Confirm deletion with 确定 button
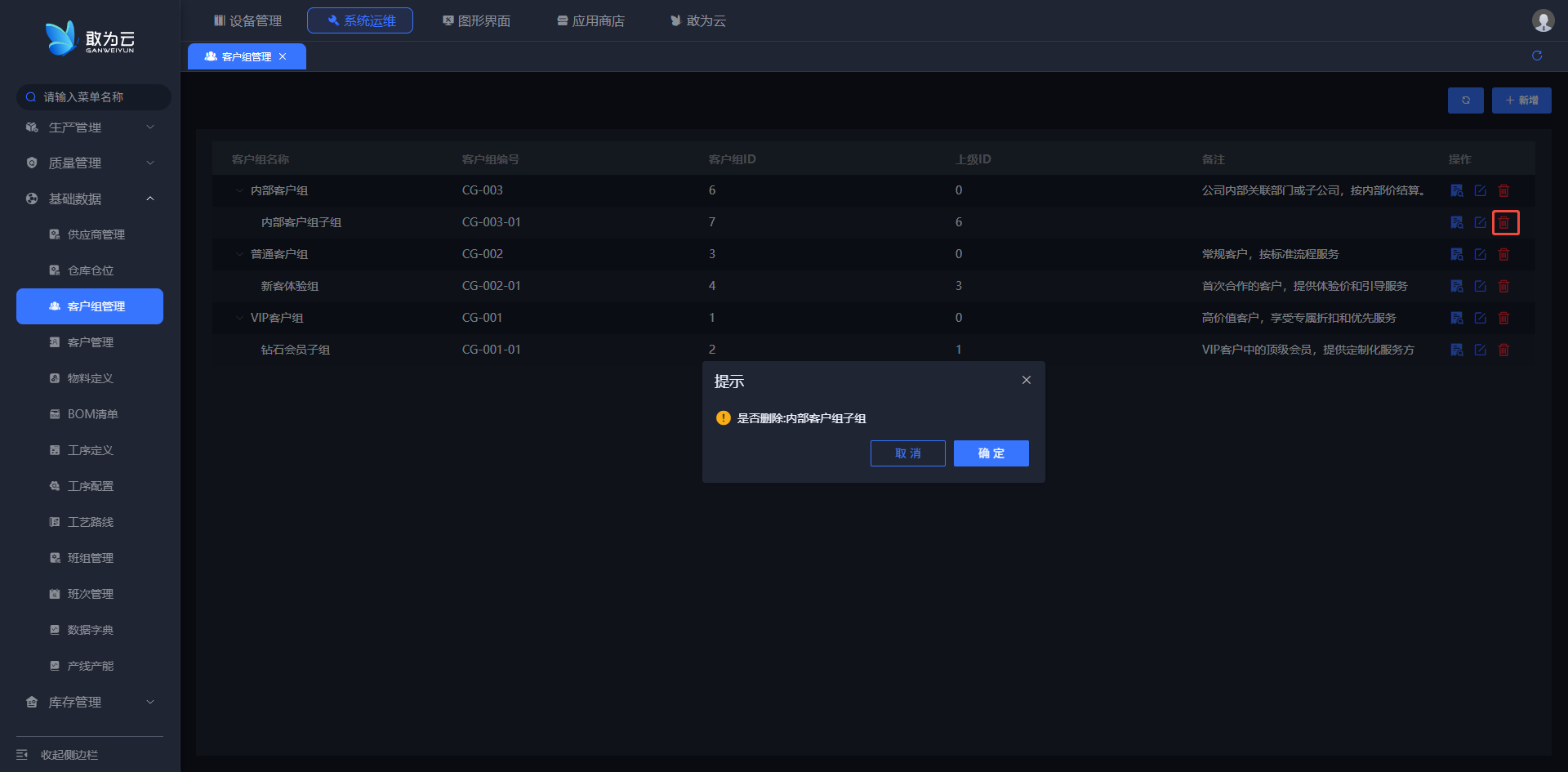 pyautogui.click(x=991, y=453)
